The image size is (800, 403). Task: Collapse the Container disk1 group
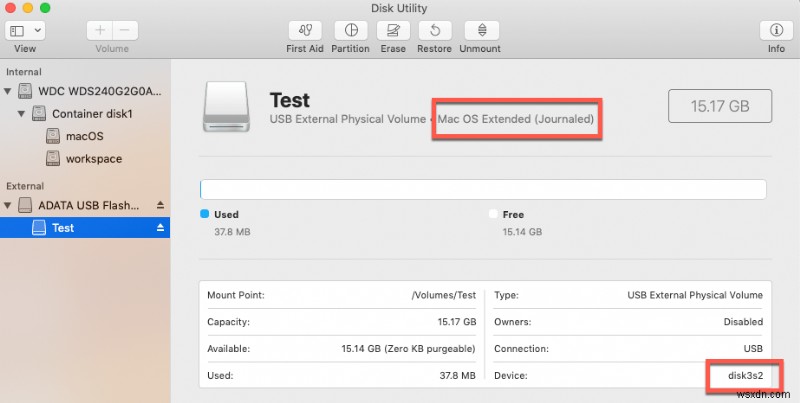tap(23, 114)
